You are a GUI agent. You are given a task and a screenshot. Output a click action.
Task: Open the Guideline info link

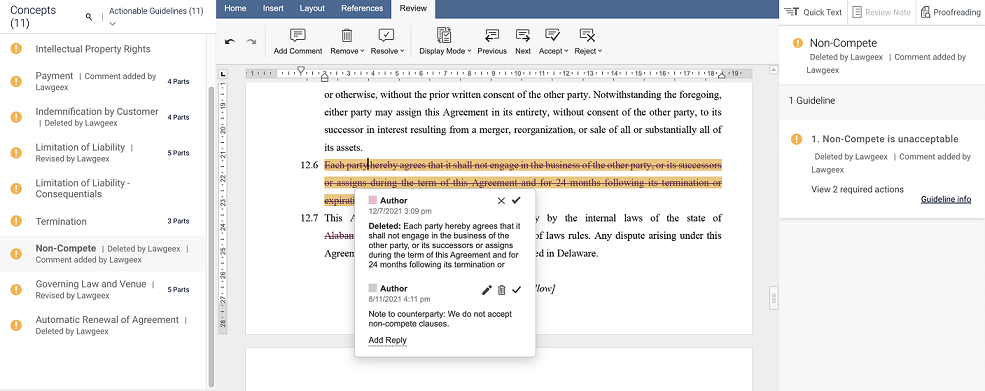946,200
